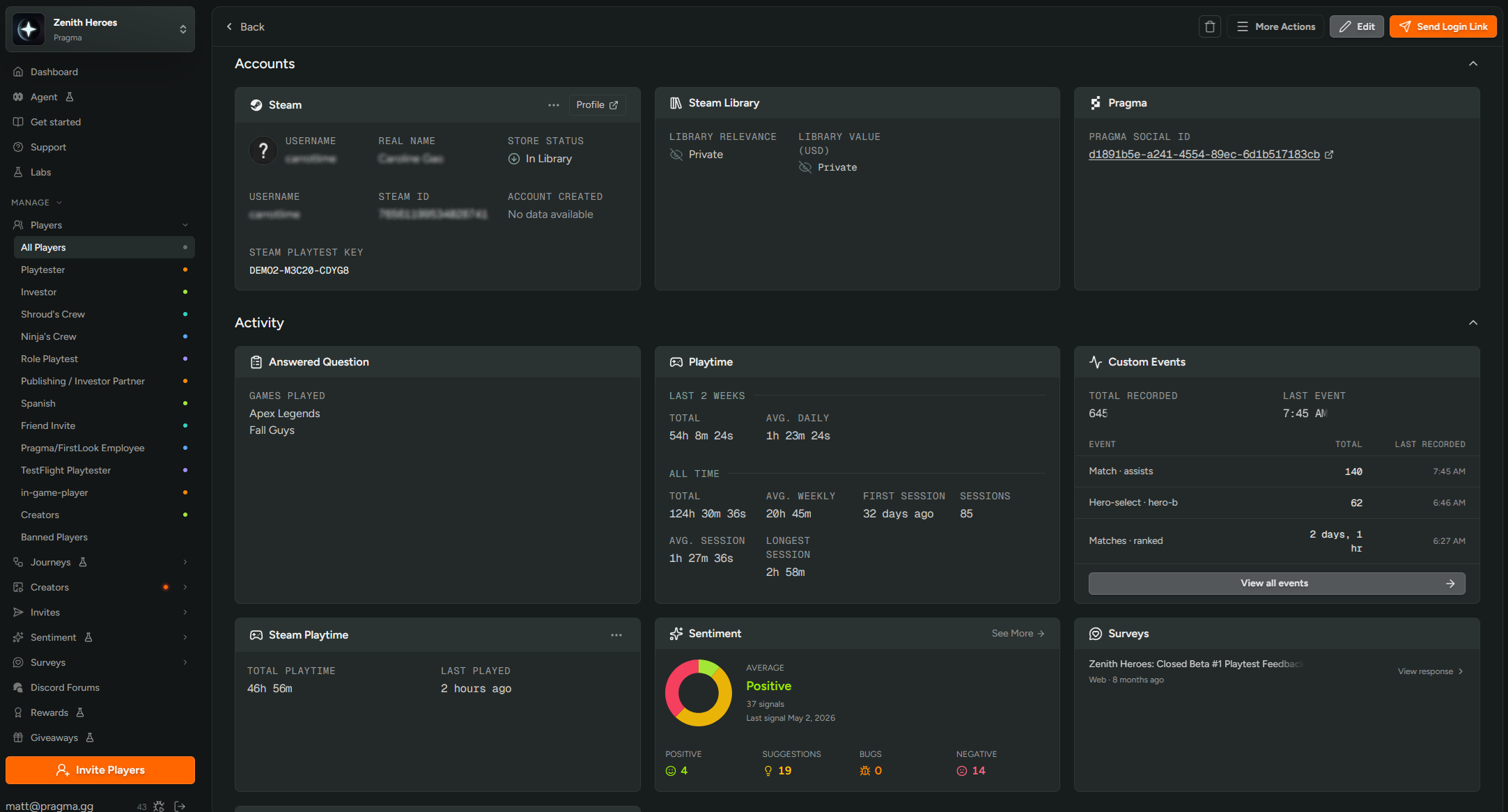Go back using the Back link
The image size is (1508, 812).
[245, 26]
